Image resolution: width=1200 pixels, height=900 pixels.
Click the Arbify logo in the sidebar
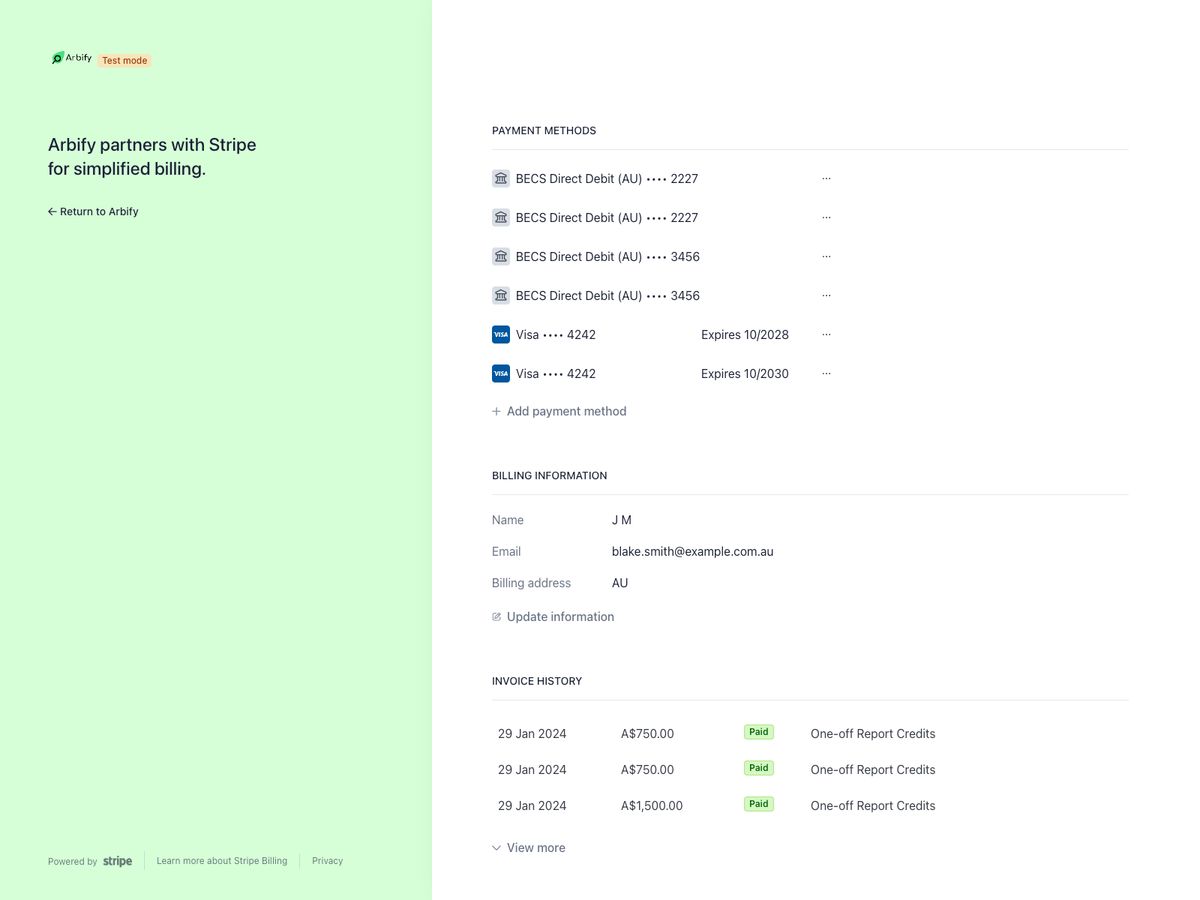pyautogui.click(x=70, y=58)
